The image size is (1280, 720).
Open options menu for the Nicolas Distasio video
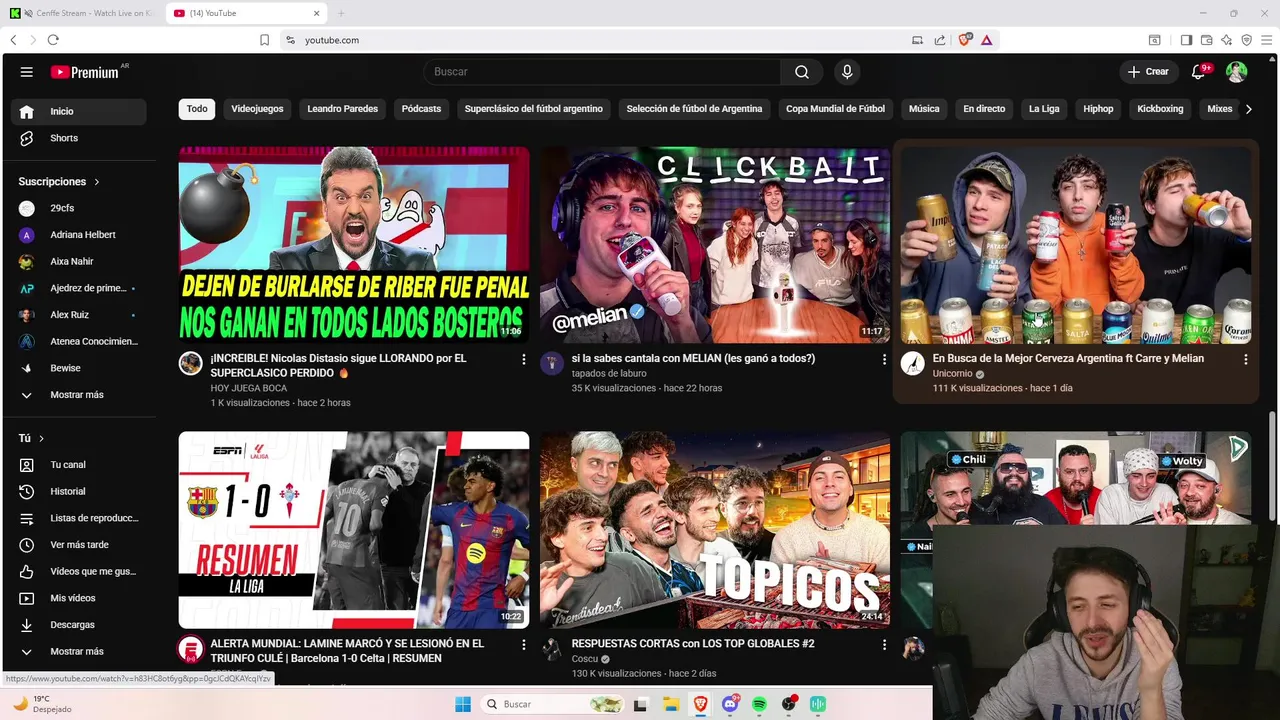[523, 359]
